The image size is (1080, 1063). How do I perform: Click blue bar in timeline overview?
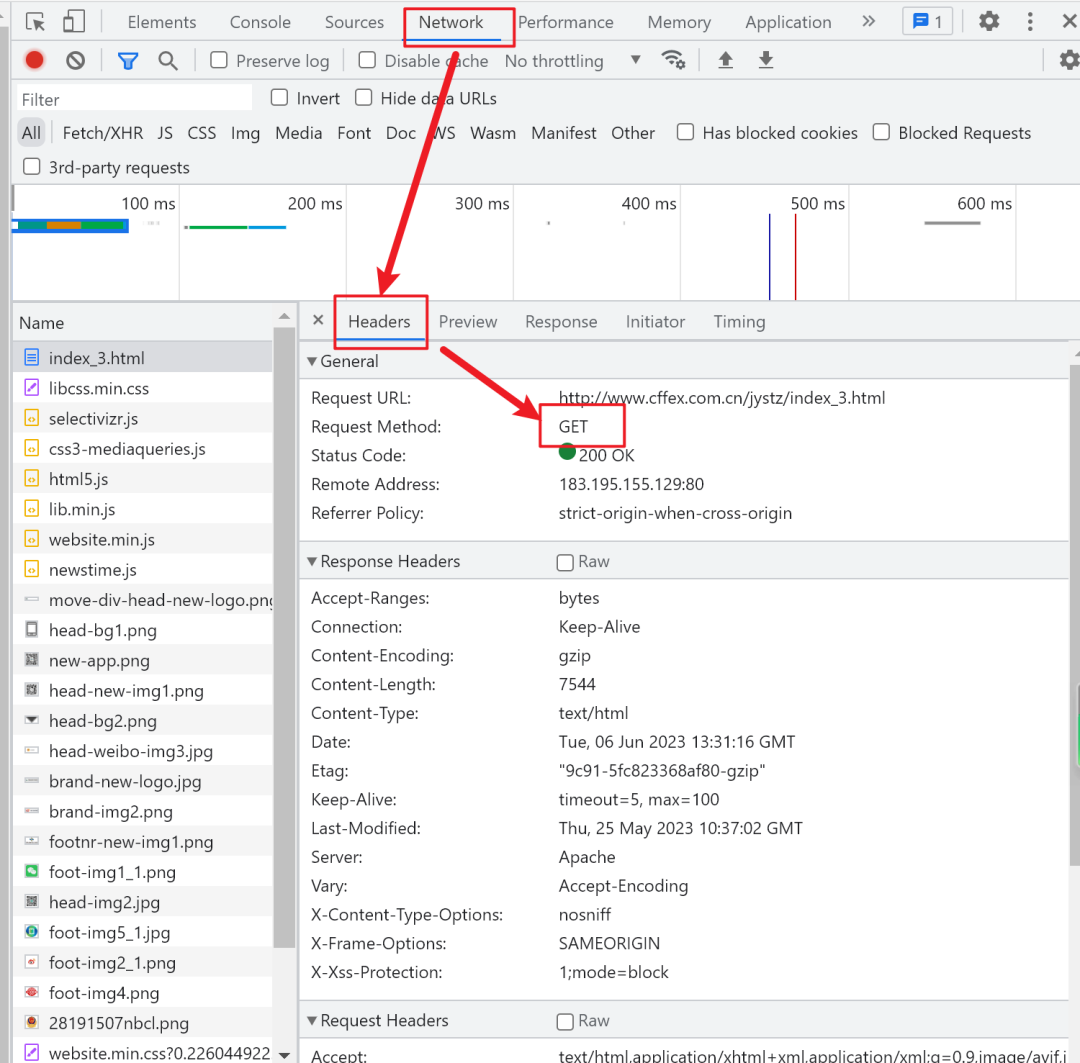(x=70, y=226)
